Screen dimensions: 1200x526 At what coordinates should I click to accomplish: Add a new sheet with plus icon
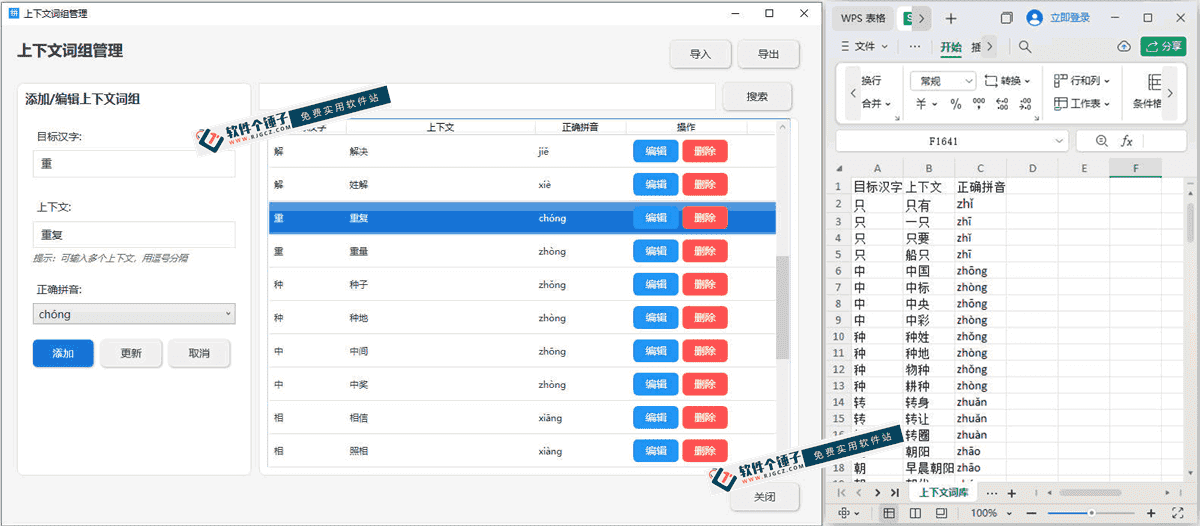tap(1012, 493)
